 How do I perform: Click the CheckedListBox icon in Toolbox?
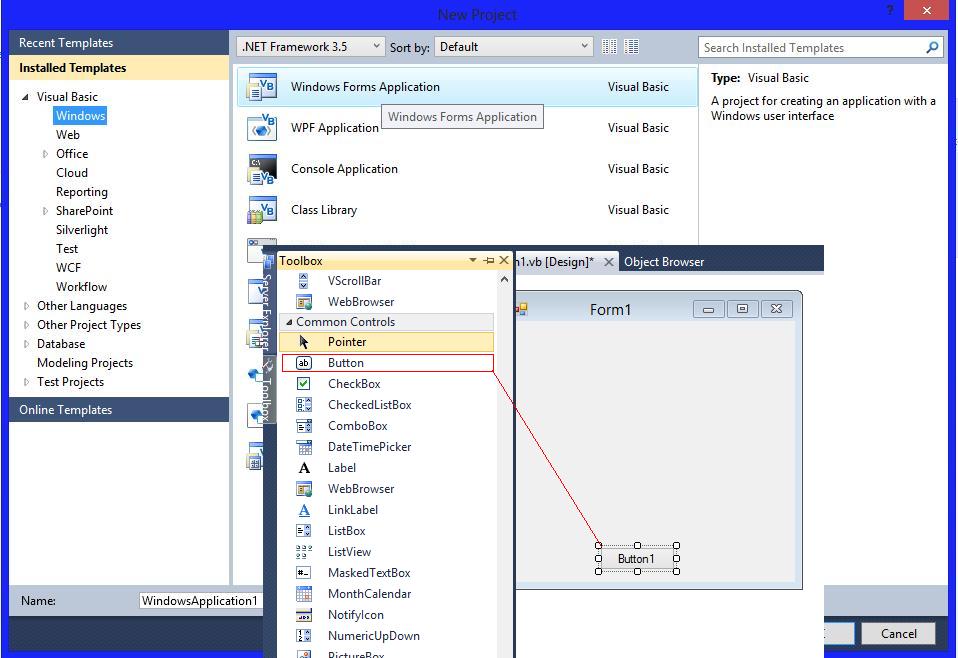[304, 404]
